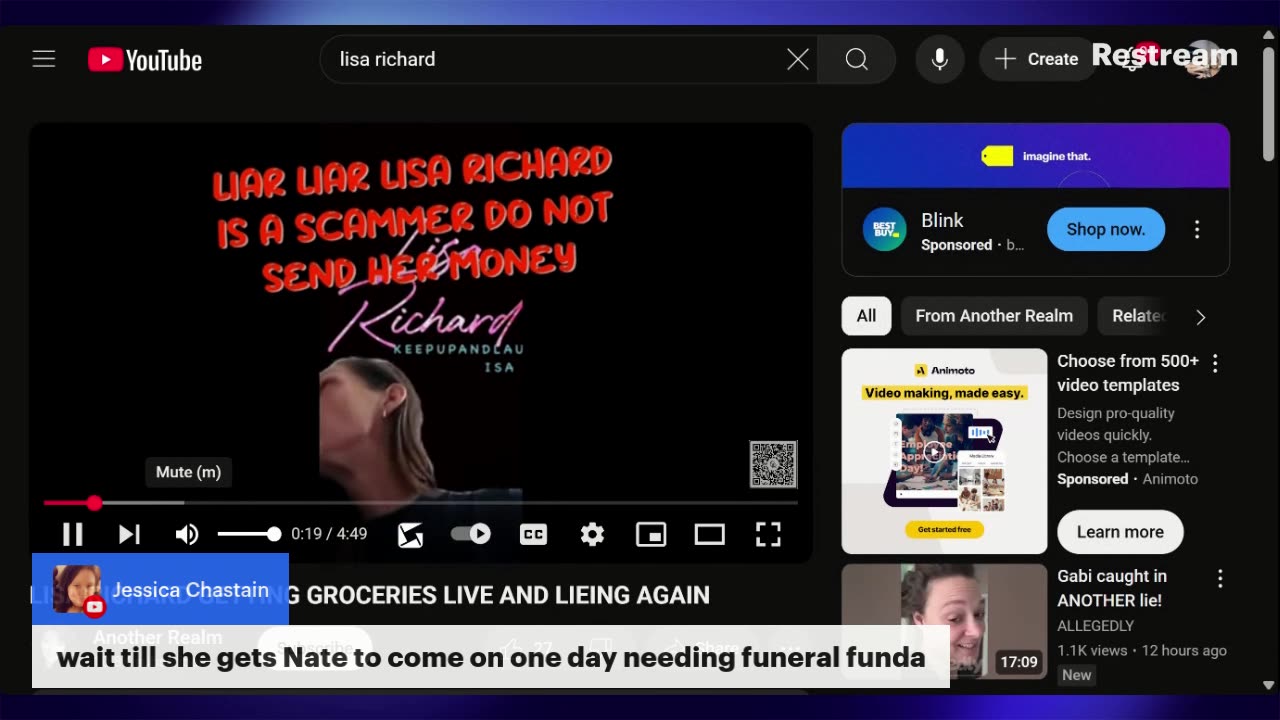Toggle the autoplay switch
The image size is (1280, 720).
[470, 534]
